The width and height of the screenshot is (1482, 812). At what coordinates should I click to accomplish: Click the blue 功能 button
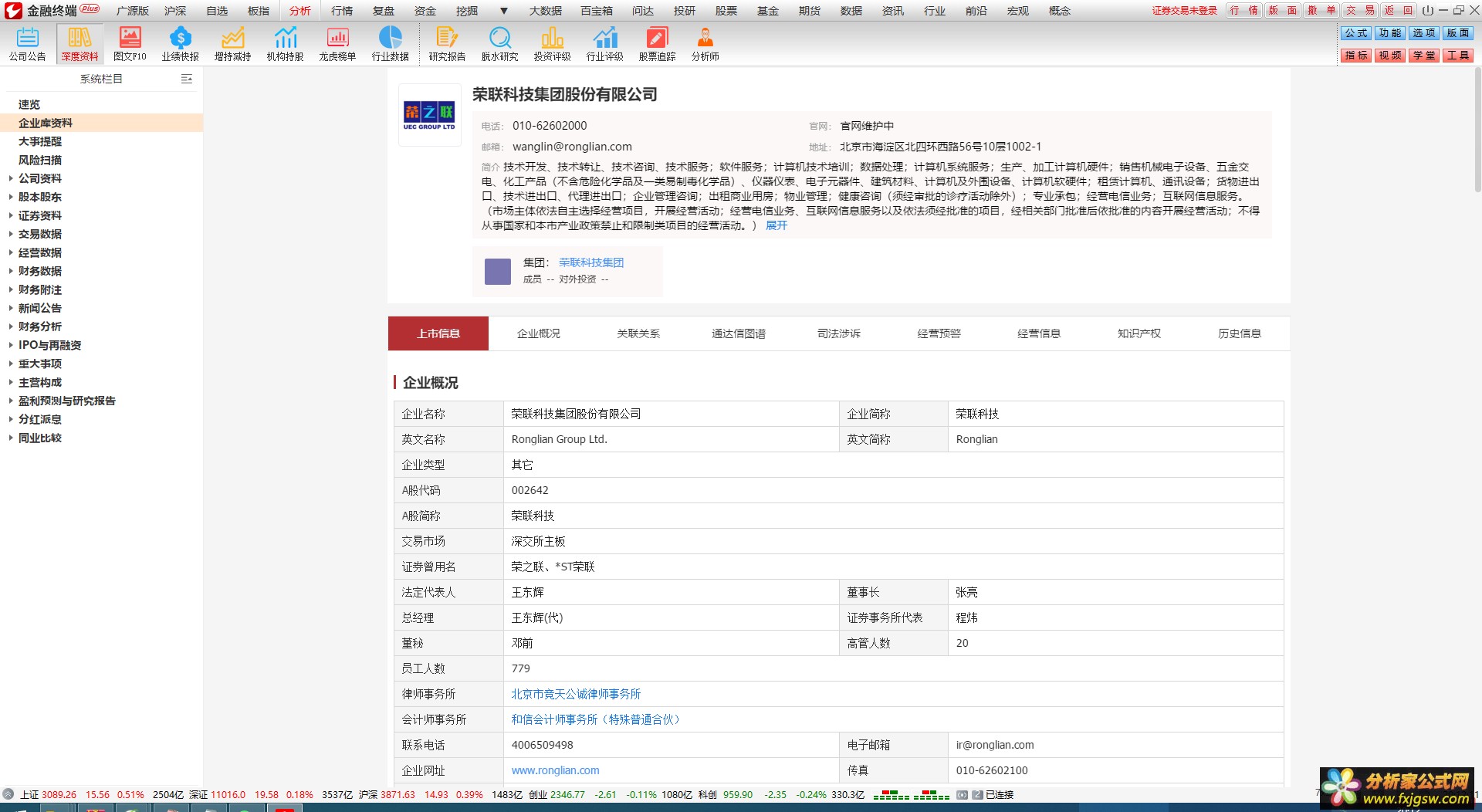1389,33
